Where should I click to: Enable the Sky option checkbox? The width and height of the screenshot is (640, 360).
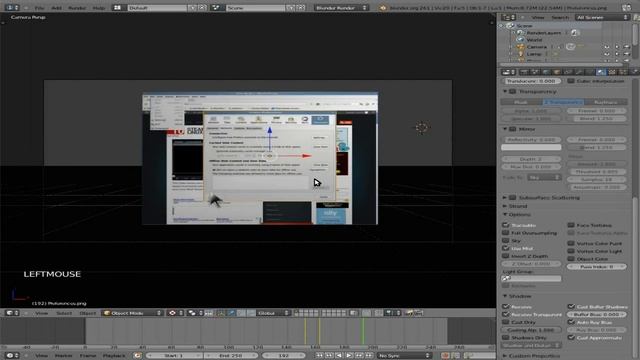click(506, 241)
